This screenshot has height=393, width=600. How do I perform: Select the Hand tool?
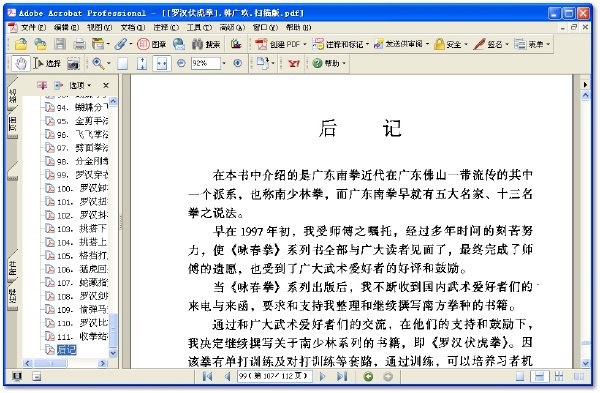pyautogui.click(x=21, y=64)
